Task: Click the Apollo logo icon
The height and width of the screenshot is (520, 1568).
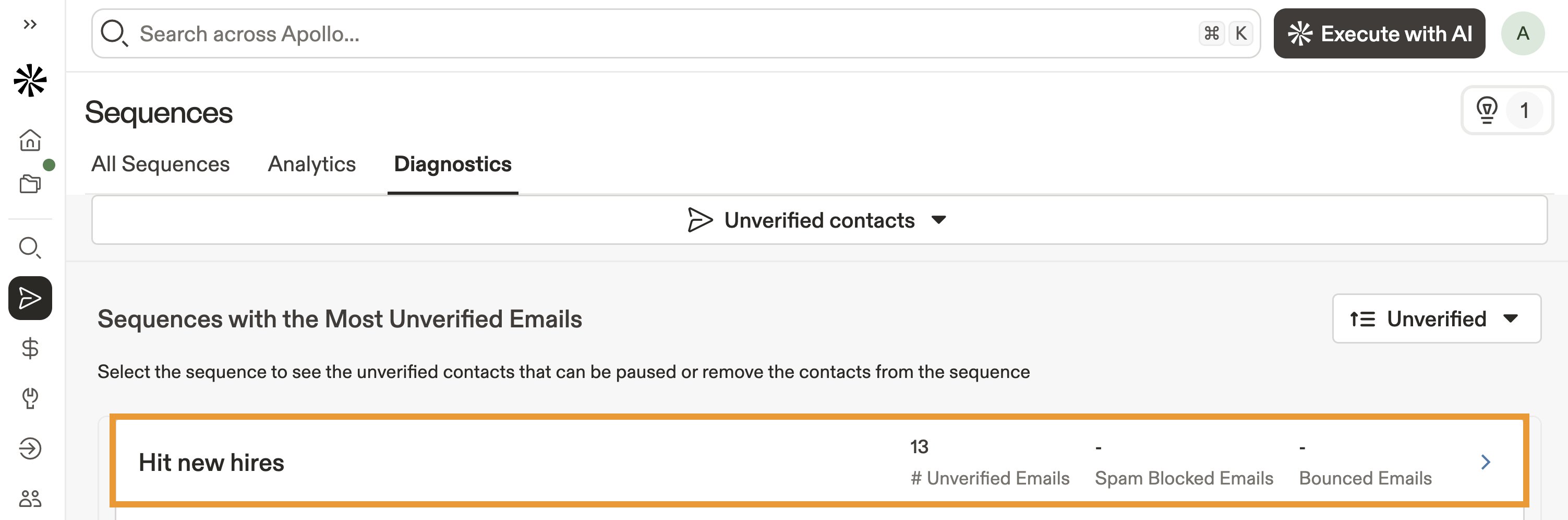Action: pos(30,80)
